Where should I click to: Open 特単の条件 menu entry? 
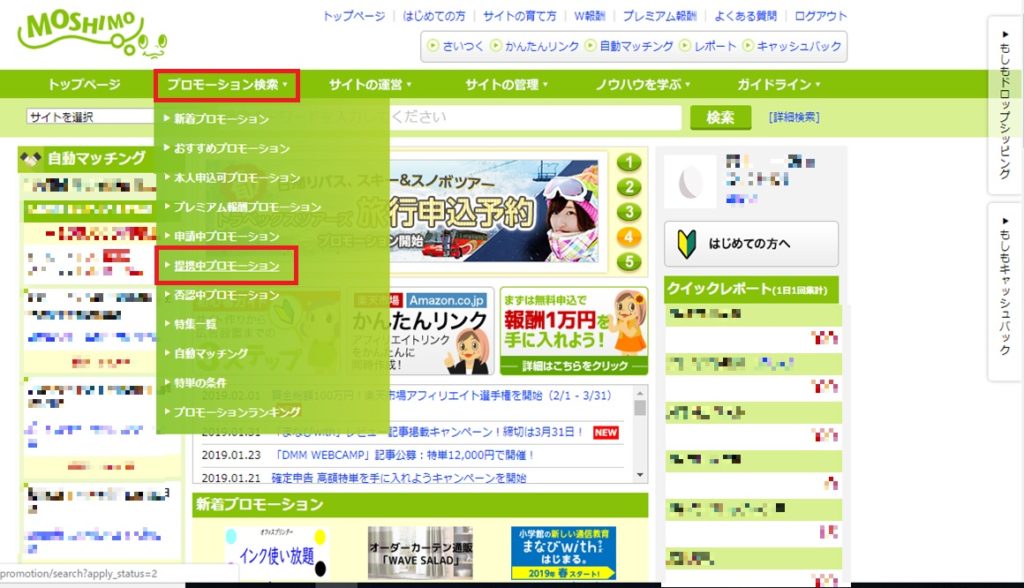[200, 383]
